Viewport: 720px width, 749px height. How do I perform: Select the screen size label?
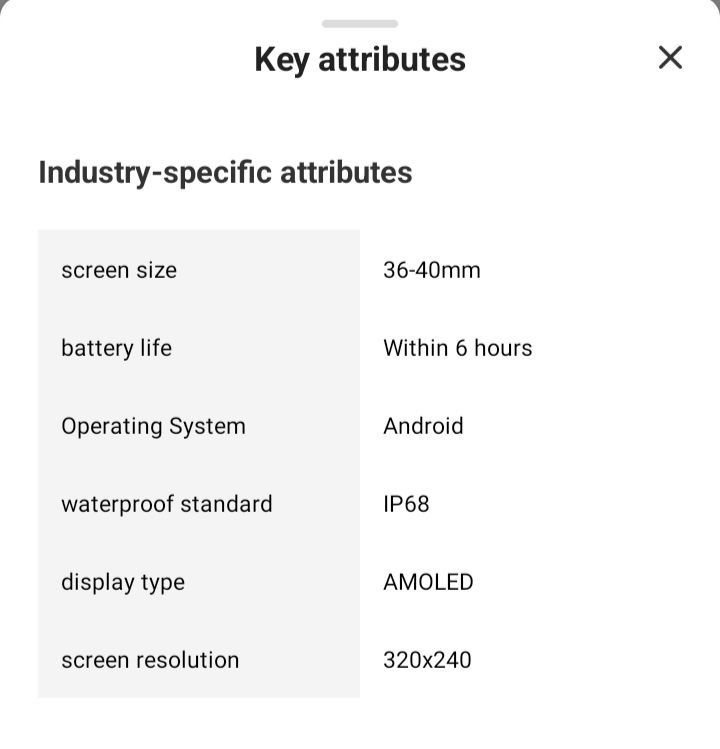point(119,270)
